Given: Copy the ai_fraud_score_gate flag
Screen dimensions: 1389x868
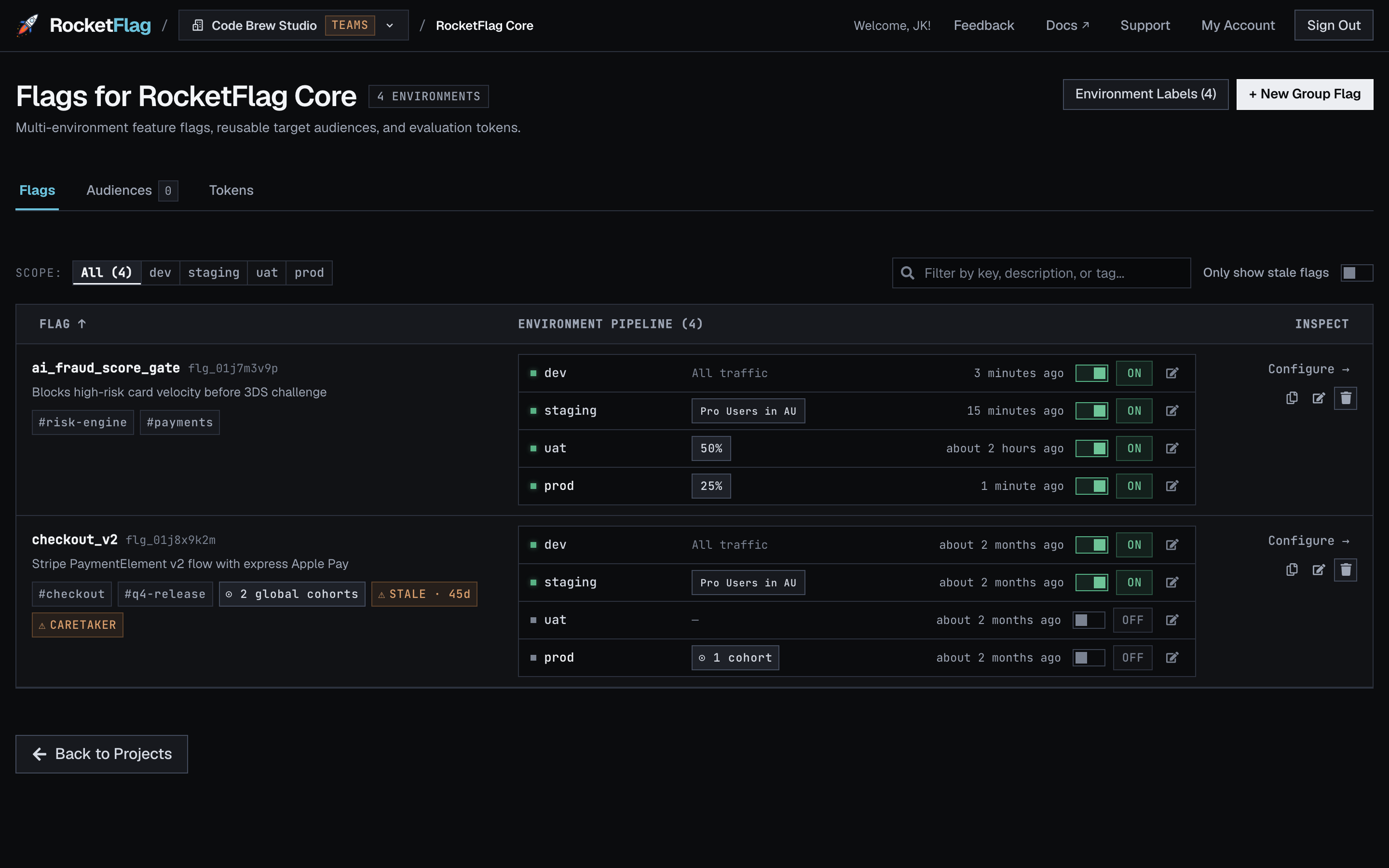Looking at the screenshot, I should click(x=1292, y=398).
